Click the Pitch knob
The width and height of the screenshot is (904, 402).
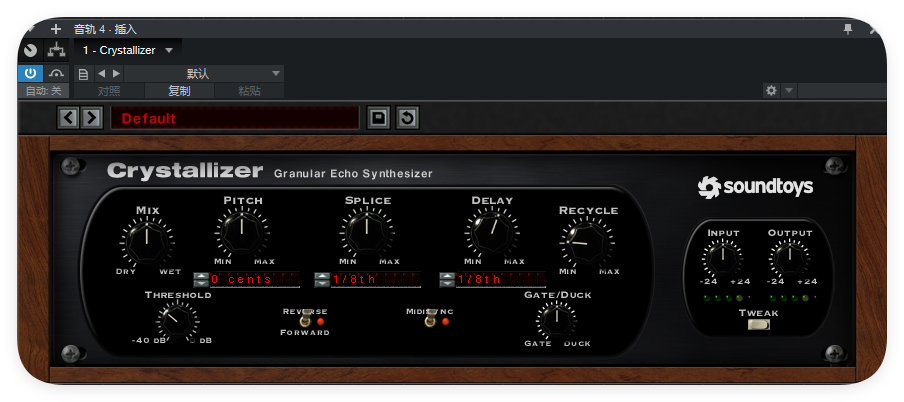(242, 231)
